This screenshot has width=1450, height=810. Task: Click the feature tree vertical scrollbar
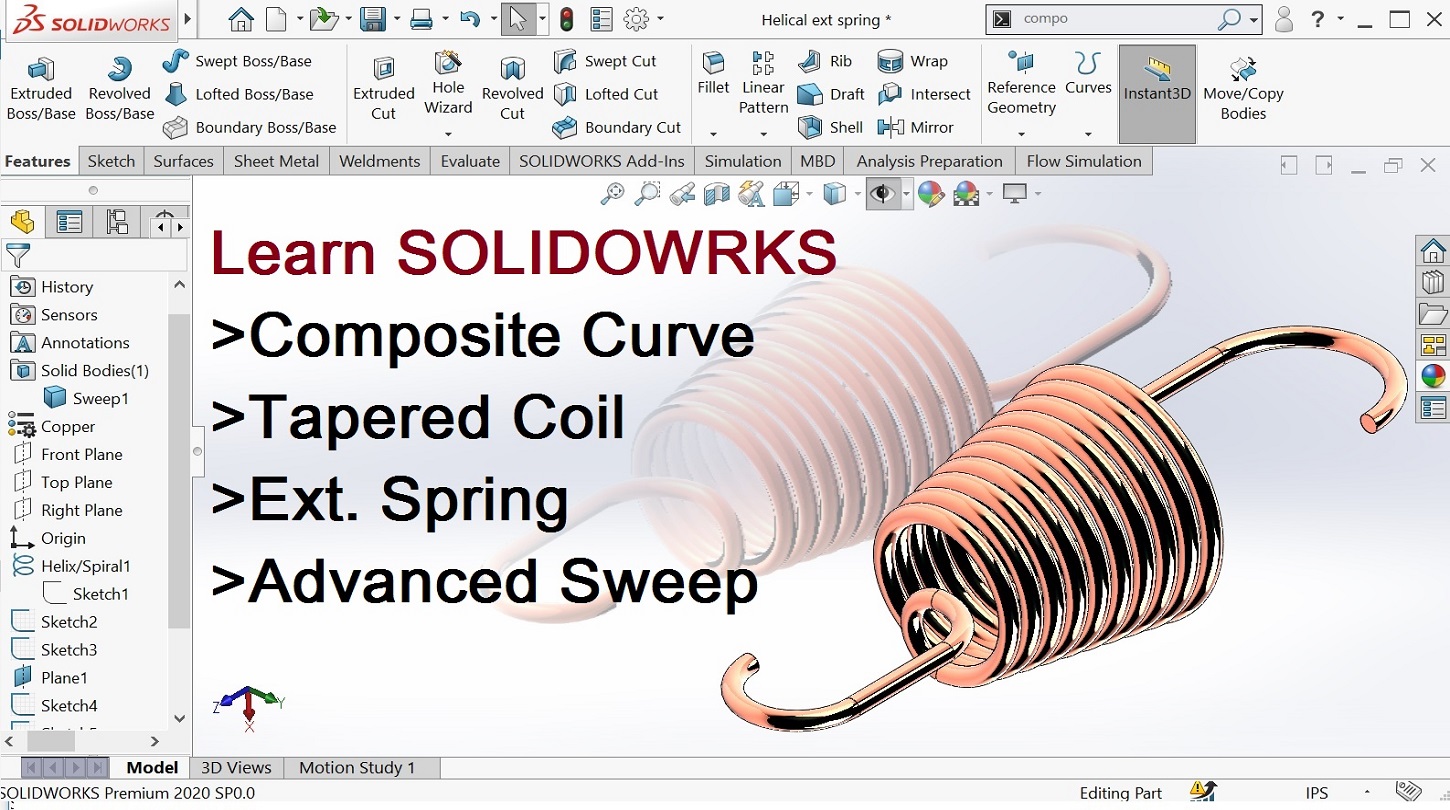tap(179, 470)
